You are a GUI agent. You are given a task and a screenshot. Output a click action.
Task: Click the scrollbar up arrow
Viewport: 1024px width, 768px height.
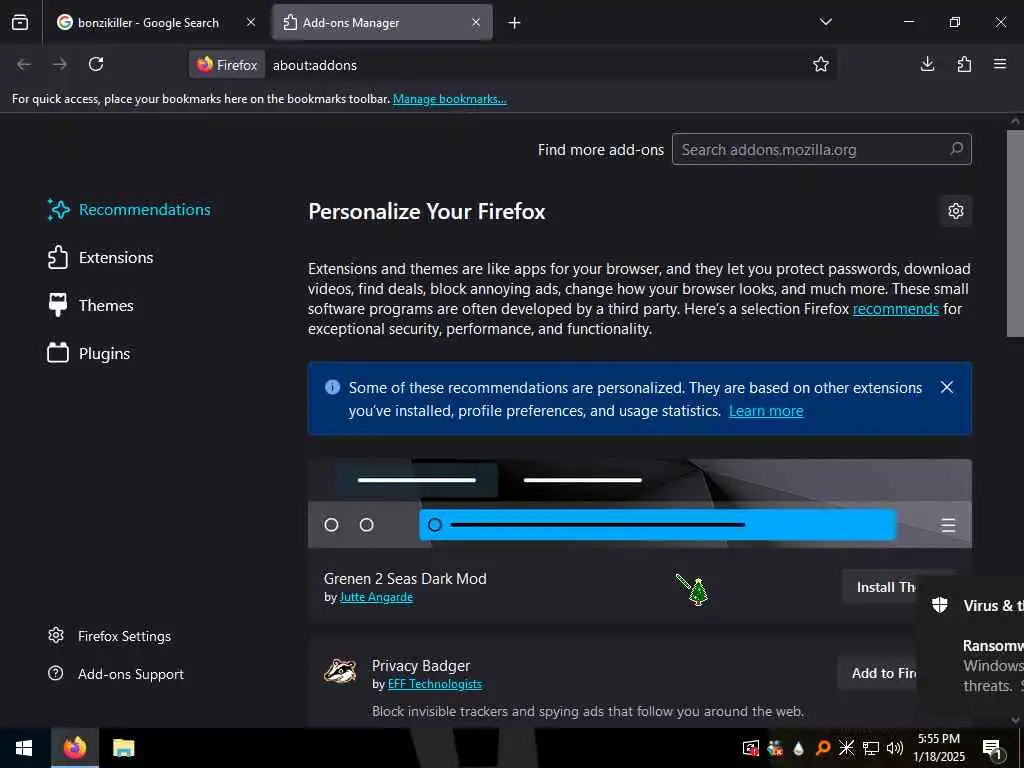pyautogui.click(x=1015, y=121)
